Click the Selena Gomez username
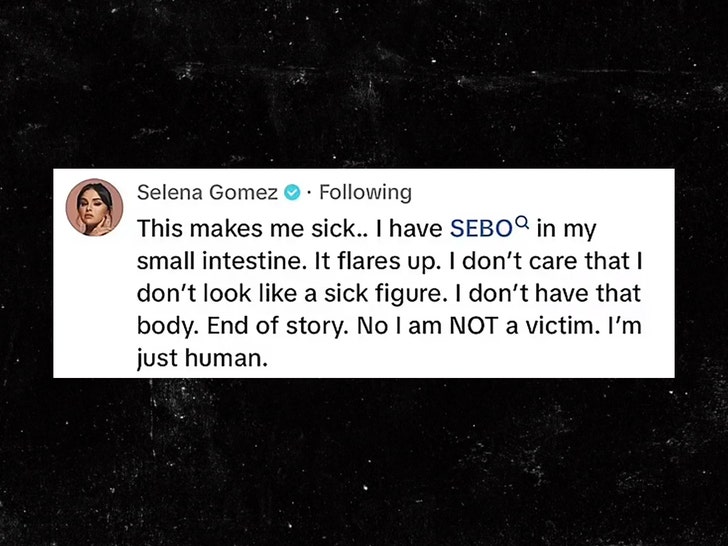This screenshot has width=728, height=546. pyautogui.click(x=207, y=192)
